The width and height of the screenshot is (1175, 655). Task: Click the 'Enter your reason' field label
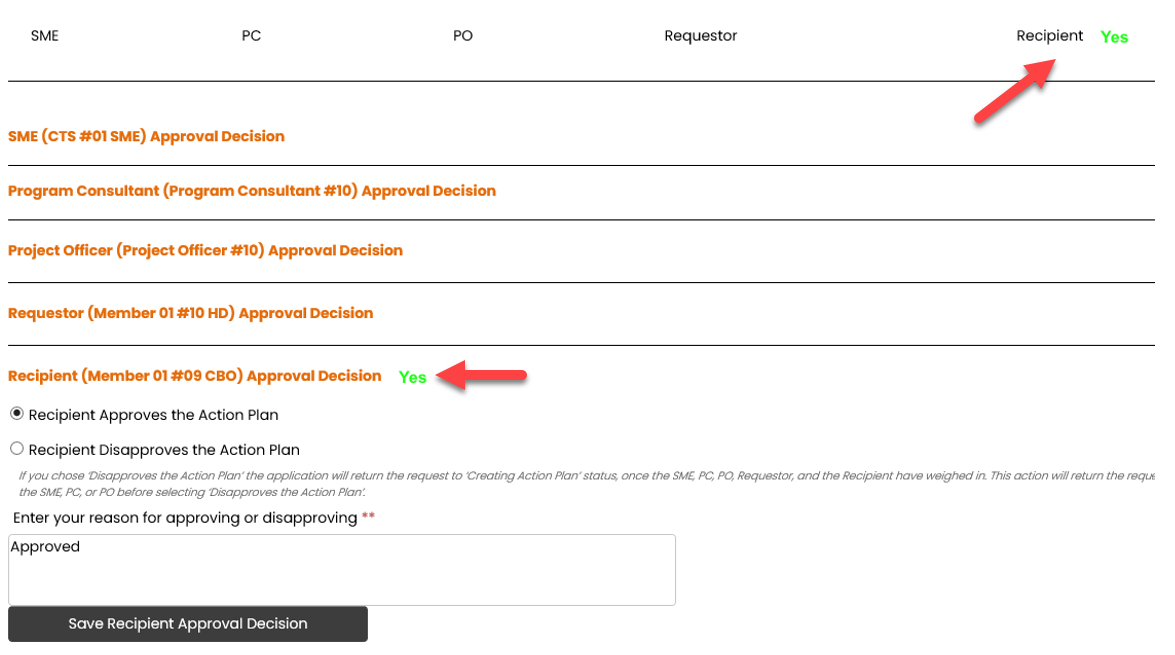tap(185, 518)
